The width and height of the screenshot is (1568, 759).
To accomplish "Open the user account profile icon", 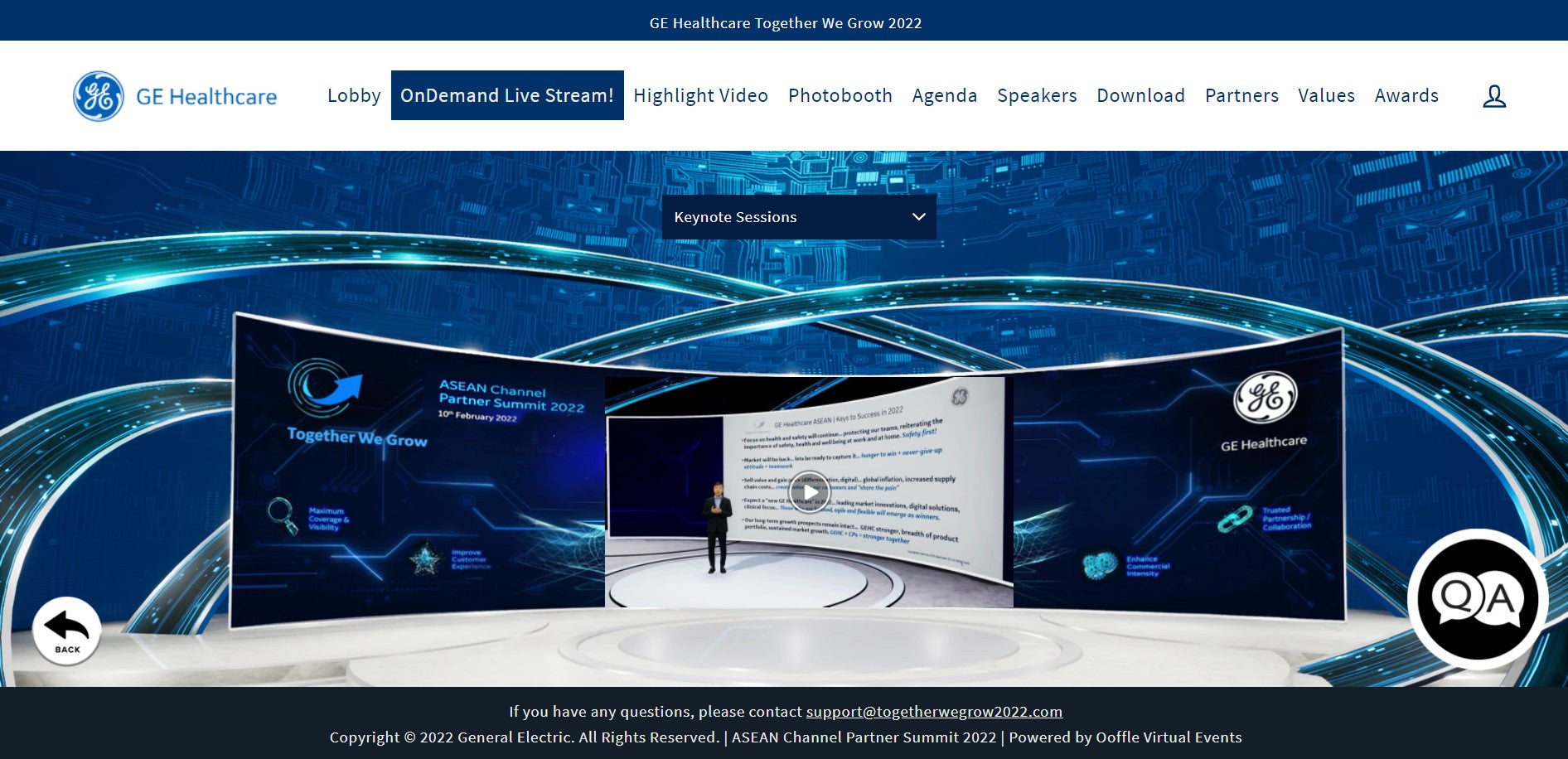I will pos(1493,96).
